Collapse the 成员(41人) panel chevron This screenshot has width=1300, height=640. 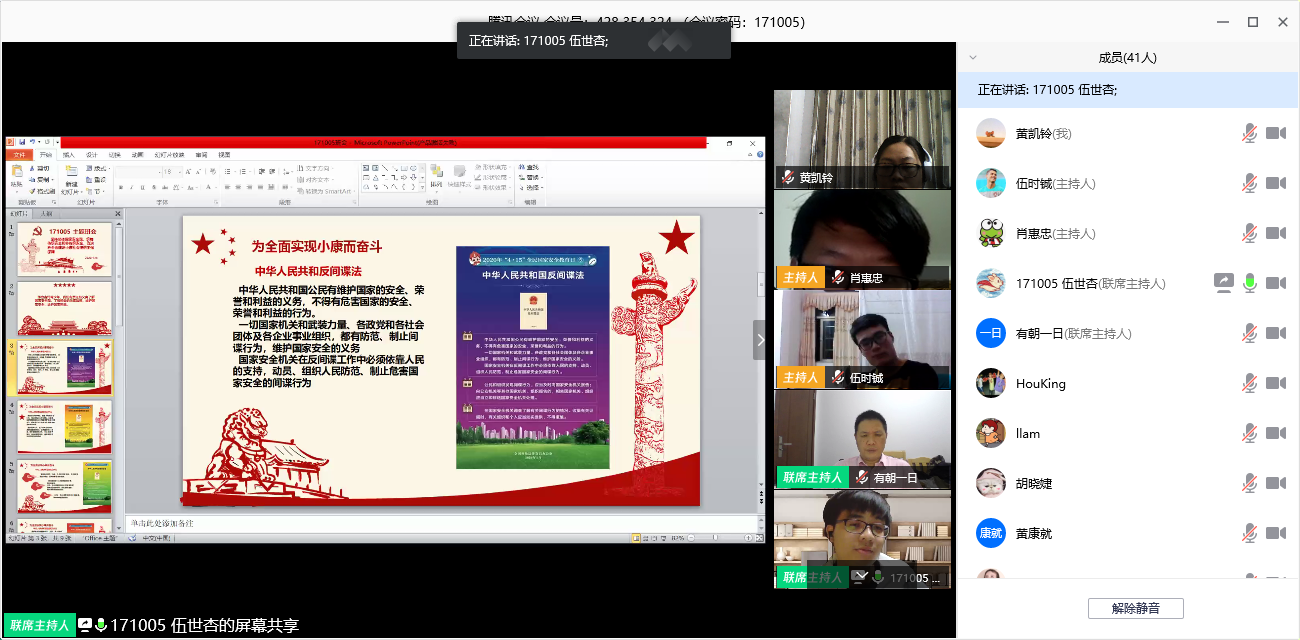[x=973, y=58]
